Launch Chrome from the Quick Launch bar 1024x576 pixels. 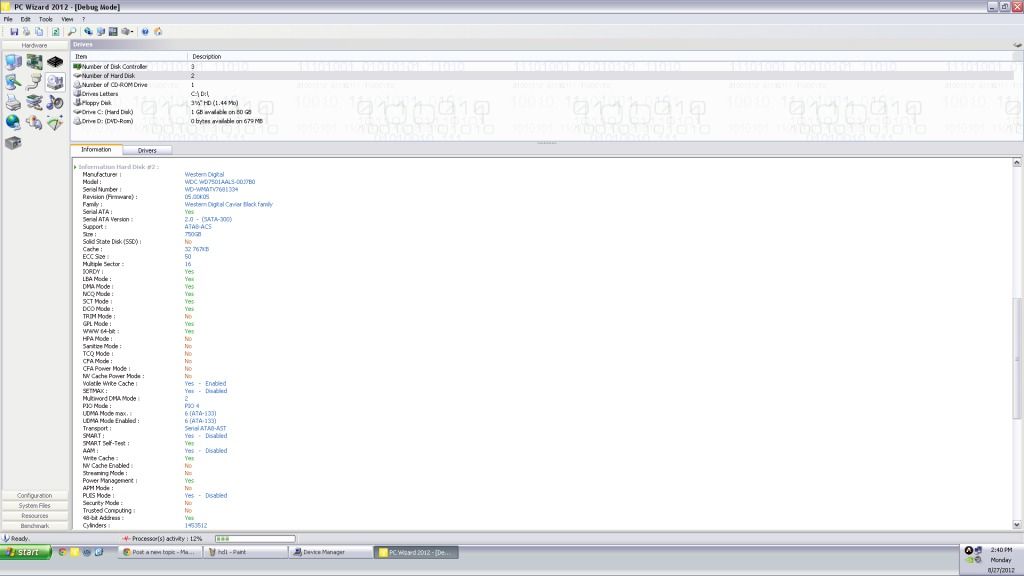point(62,552)
